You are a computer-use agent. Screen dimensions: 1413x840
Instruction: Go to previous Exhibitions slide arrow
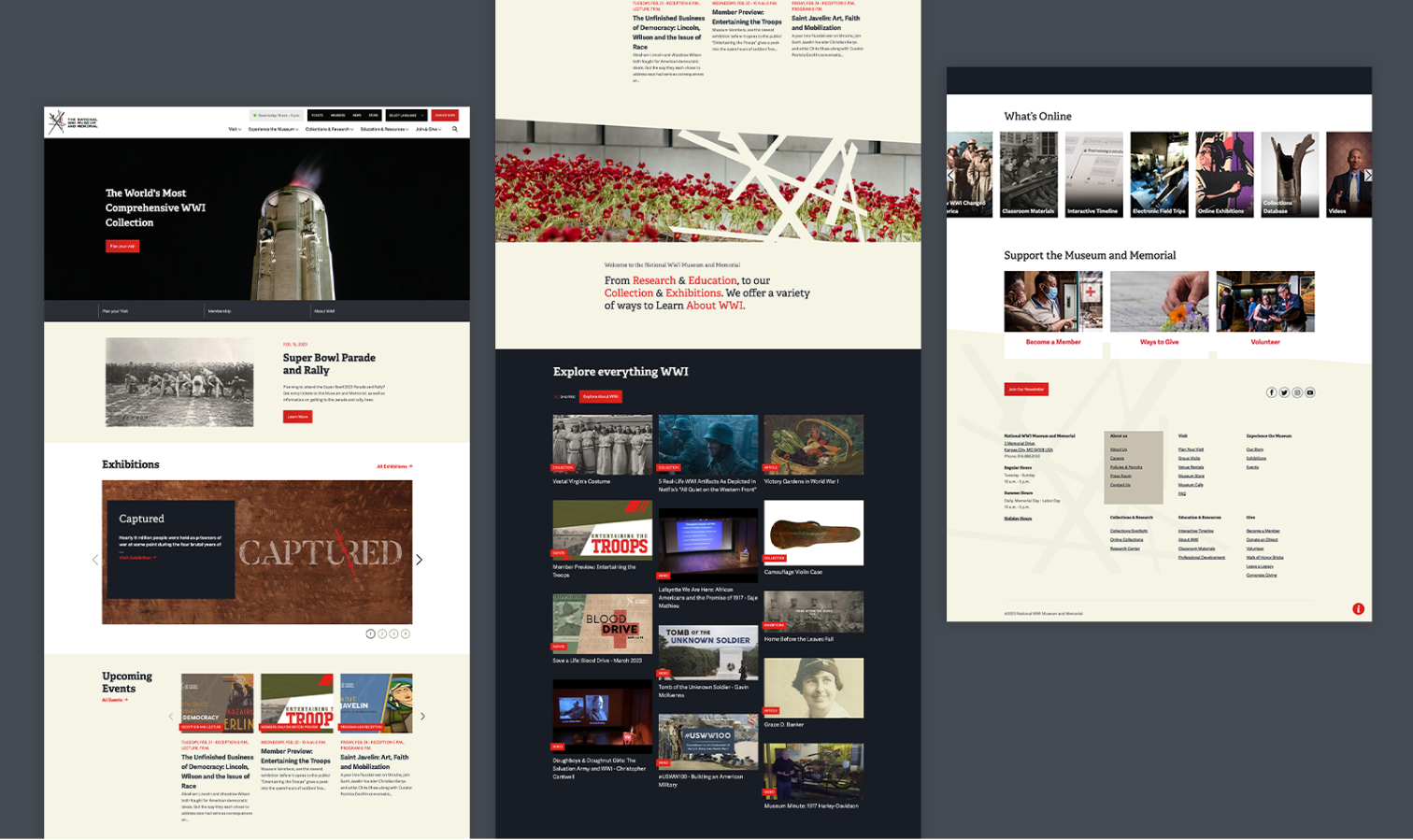tap(95, 560)
